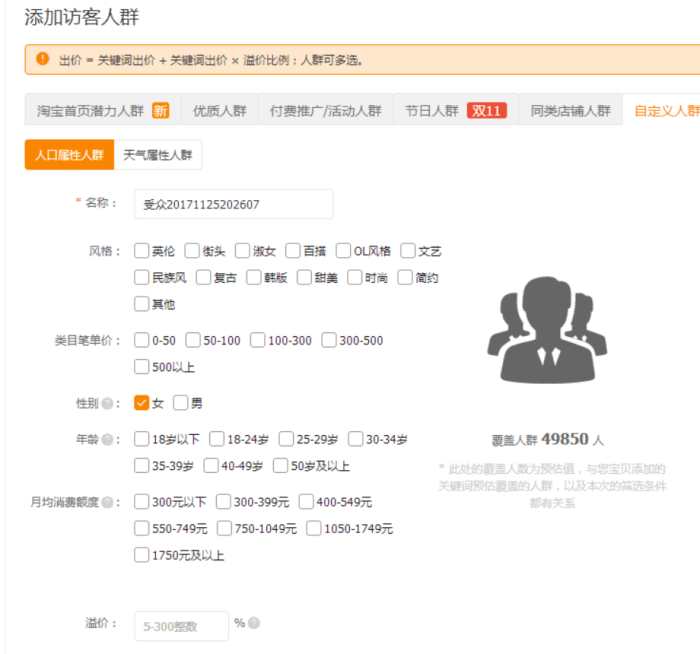
Task: Check the 300元以下 spending checkbox
Action: tap(142, 502)
